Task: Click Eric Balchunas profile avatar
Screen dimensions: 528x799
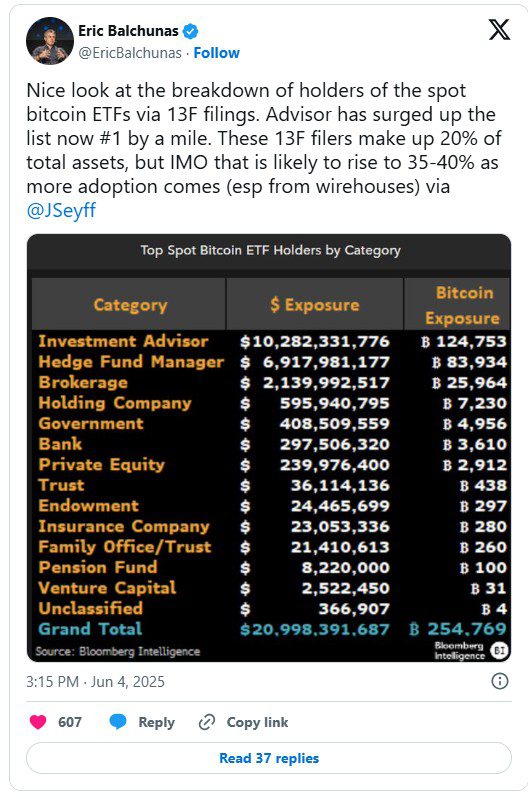Action: click(x=50, y=41)
